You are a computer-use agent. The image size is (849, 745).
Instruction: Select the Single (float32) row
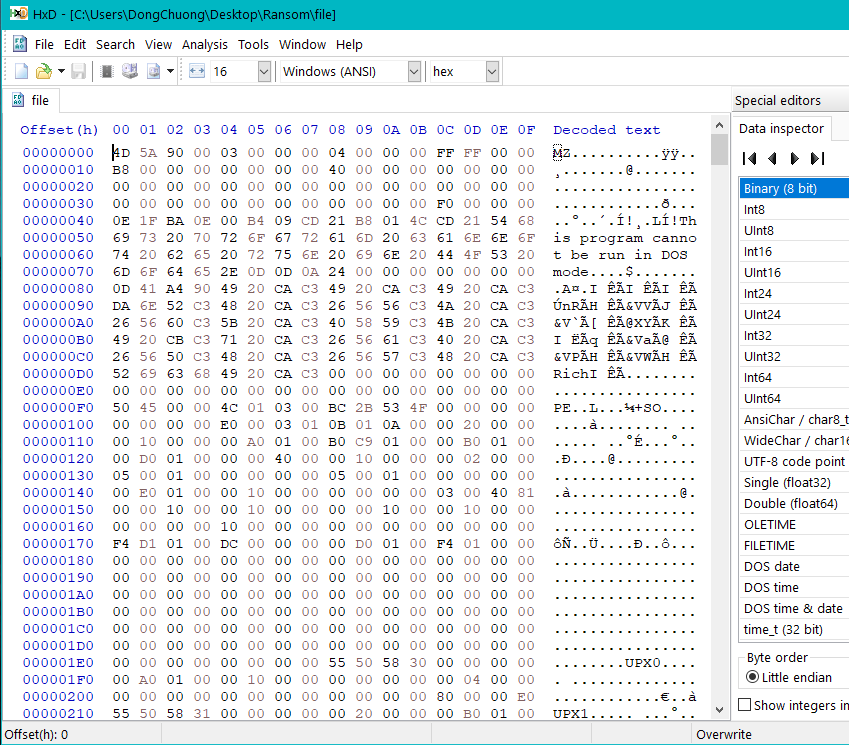(x=794, y=482)
